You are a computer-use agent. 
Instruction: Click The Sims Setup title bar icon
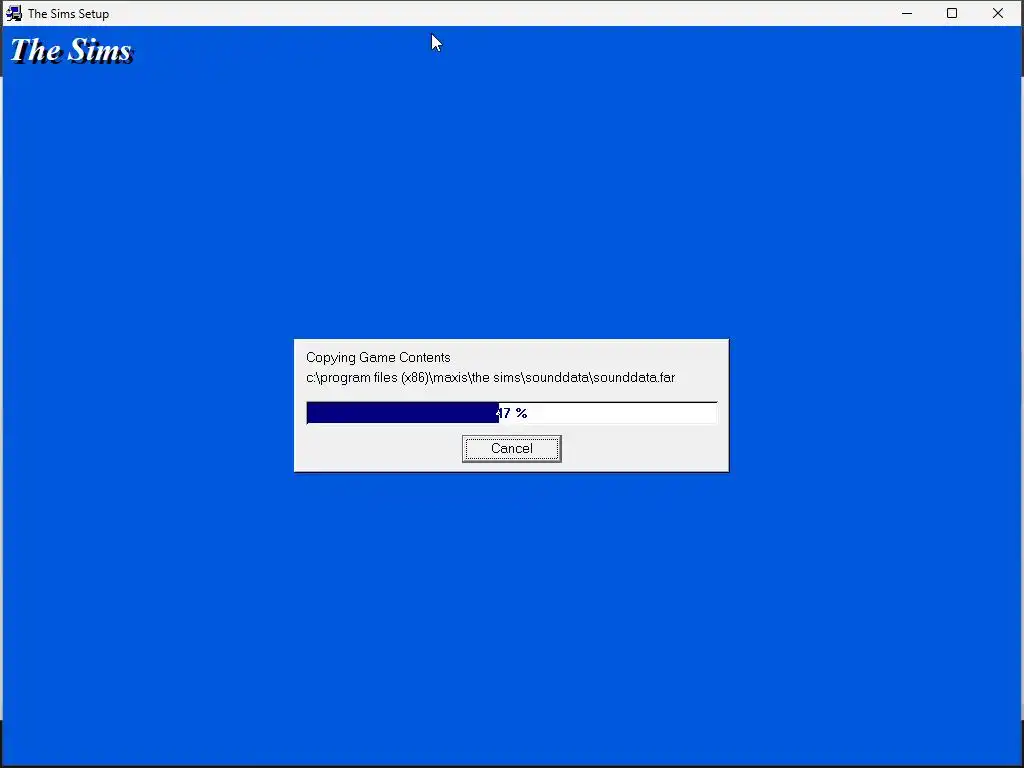point(14,13)
